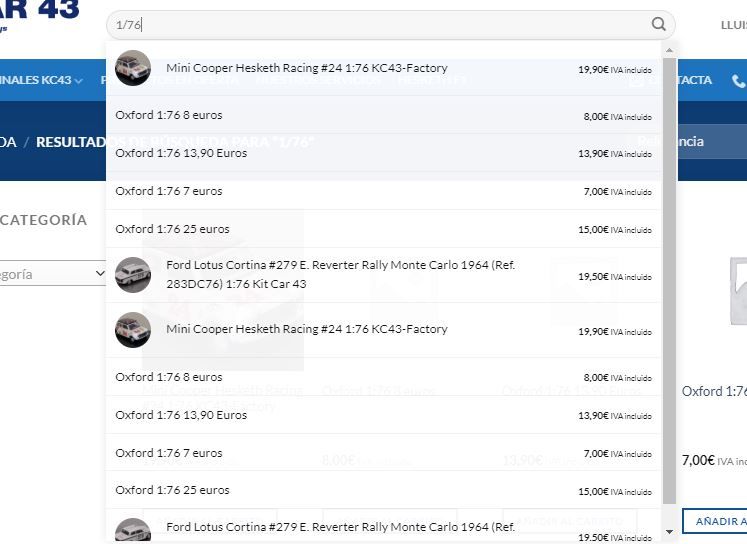The image size is (747, 544).
Task: Click first Ford Lotus Cortina suggestion thumbnail
Action: (133, 275)
